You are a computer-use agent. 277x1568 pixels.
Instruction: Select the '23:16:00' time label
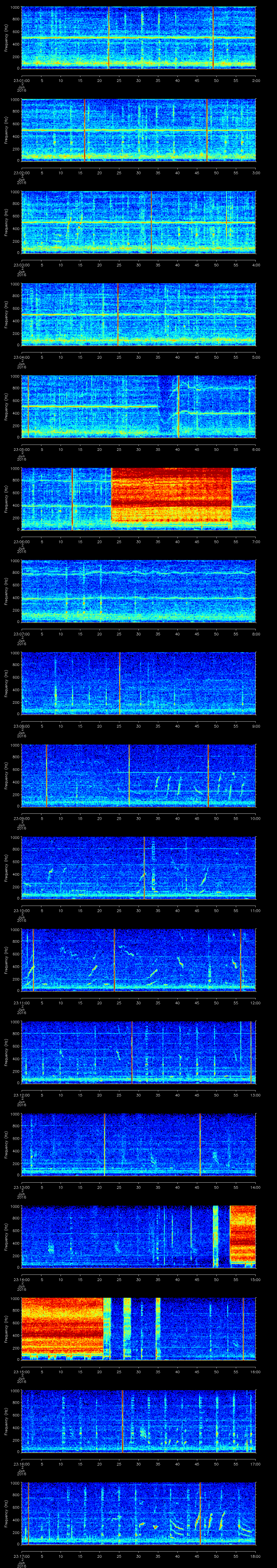click(21, 1464)
